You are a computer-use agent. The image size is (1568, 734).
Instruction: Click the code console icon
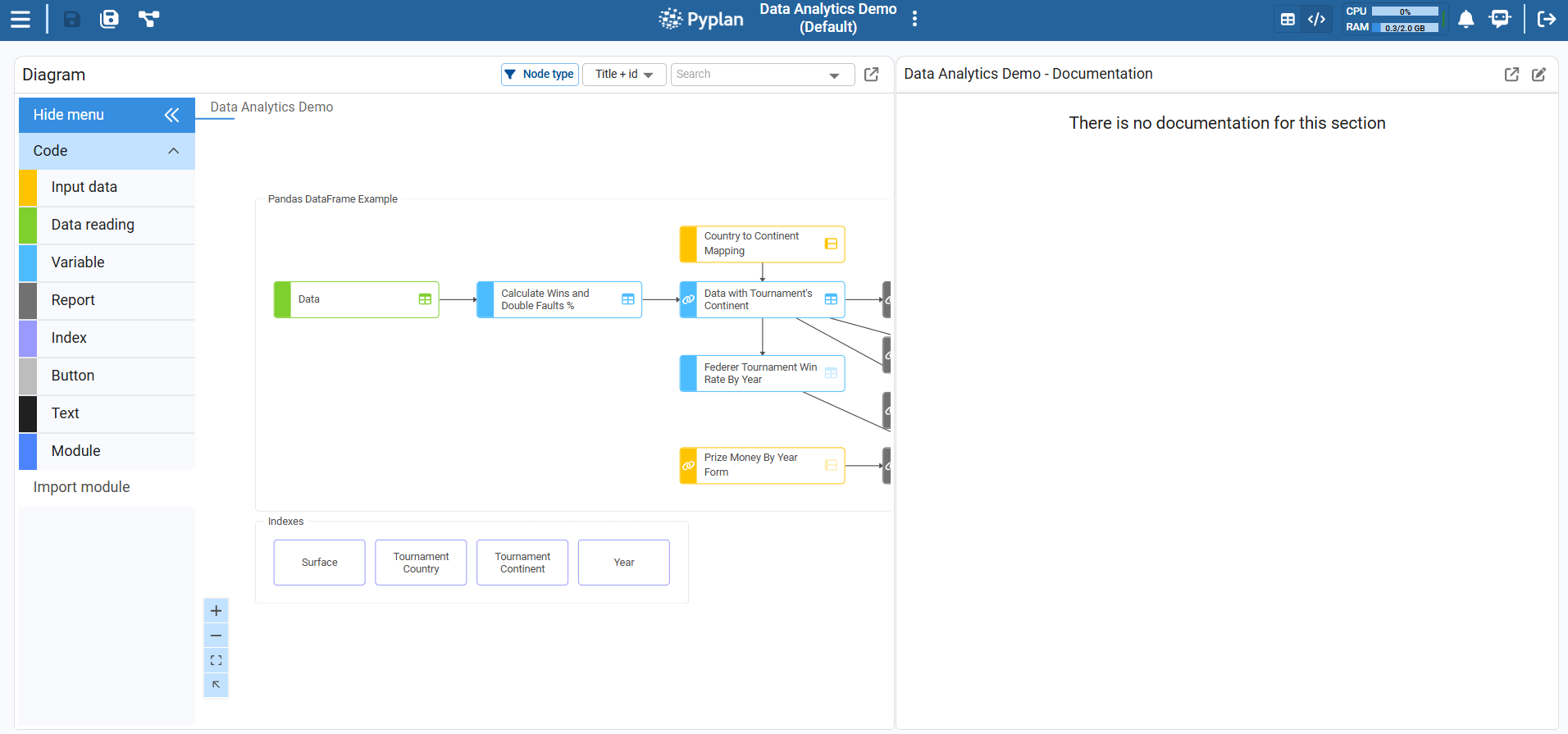click(x=1316, y=19)
